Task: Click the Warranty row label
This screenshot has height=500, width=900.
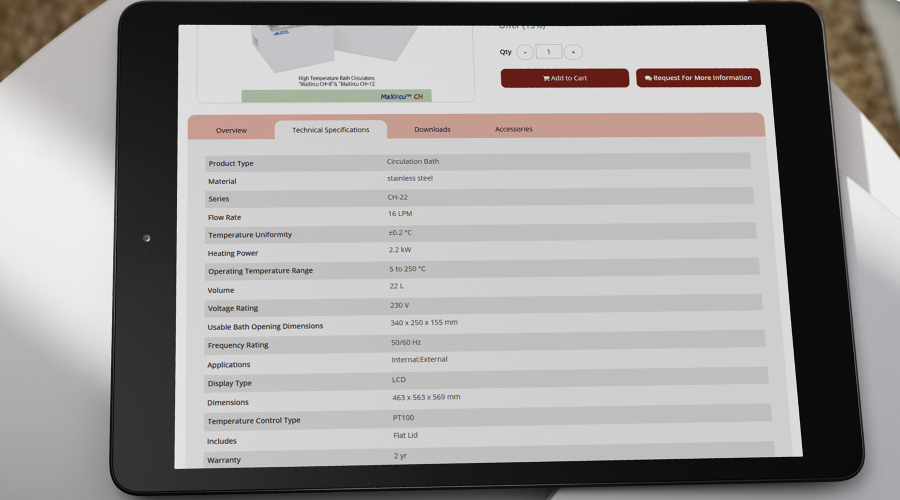Action: [224, 460]
